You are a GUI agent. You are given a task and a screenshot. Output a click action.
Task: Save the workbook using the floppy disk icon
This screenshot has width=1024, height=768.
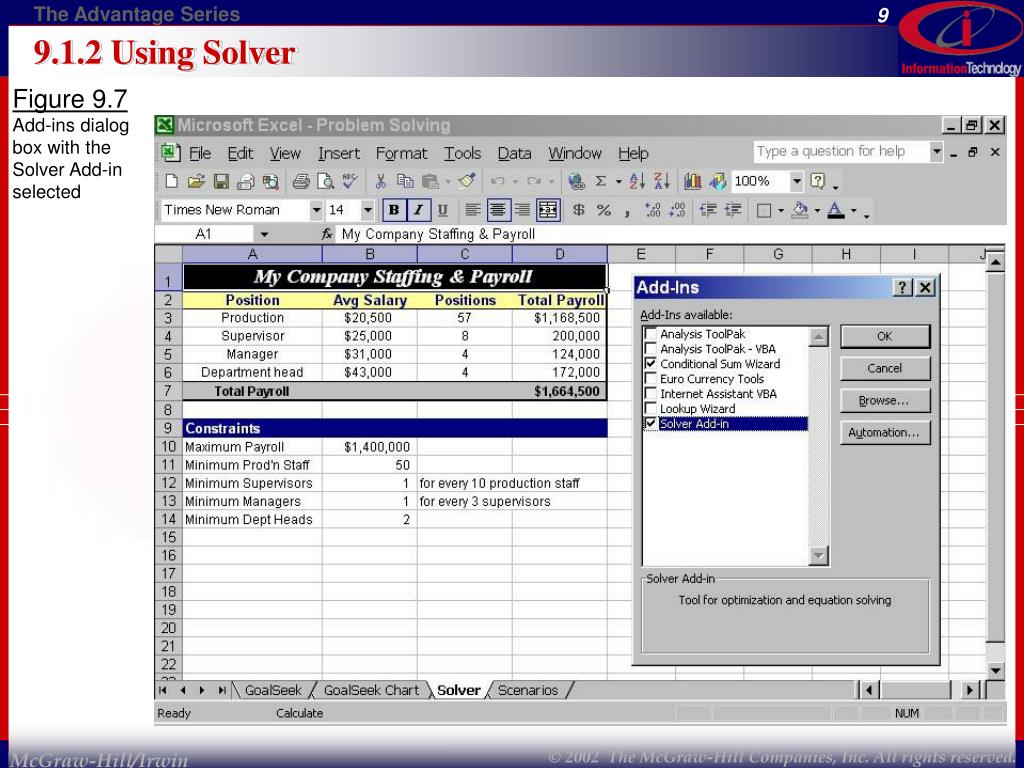(x=221, y=181)
